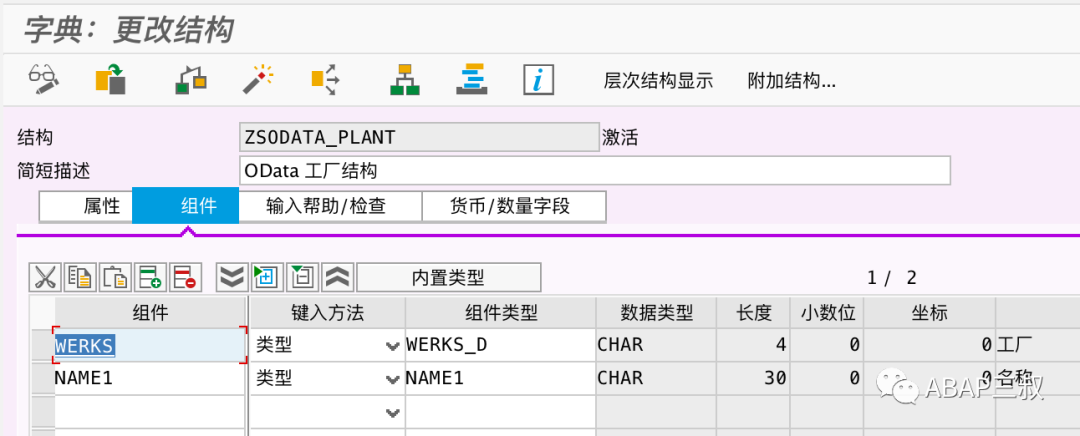This screenshot has width=1080, height=436.
Task: Open the where-used list icon
Action: coord(326,79)
